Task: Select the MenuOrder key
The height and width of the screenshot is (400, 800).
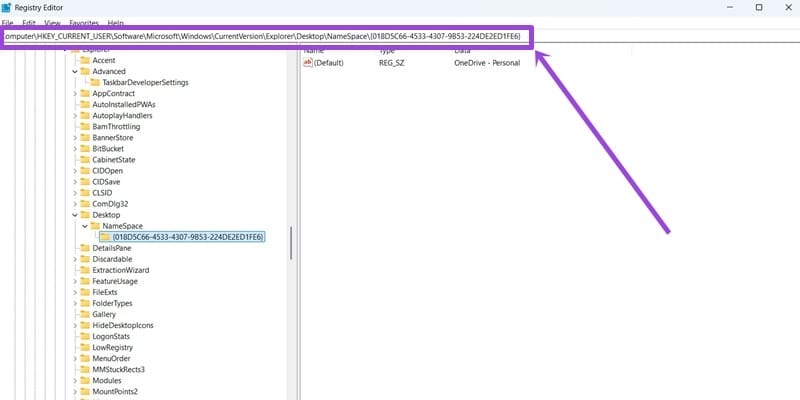Action: [x=111, y=359]
